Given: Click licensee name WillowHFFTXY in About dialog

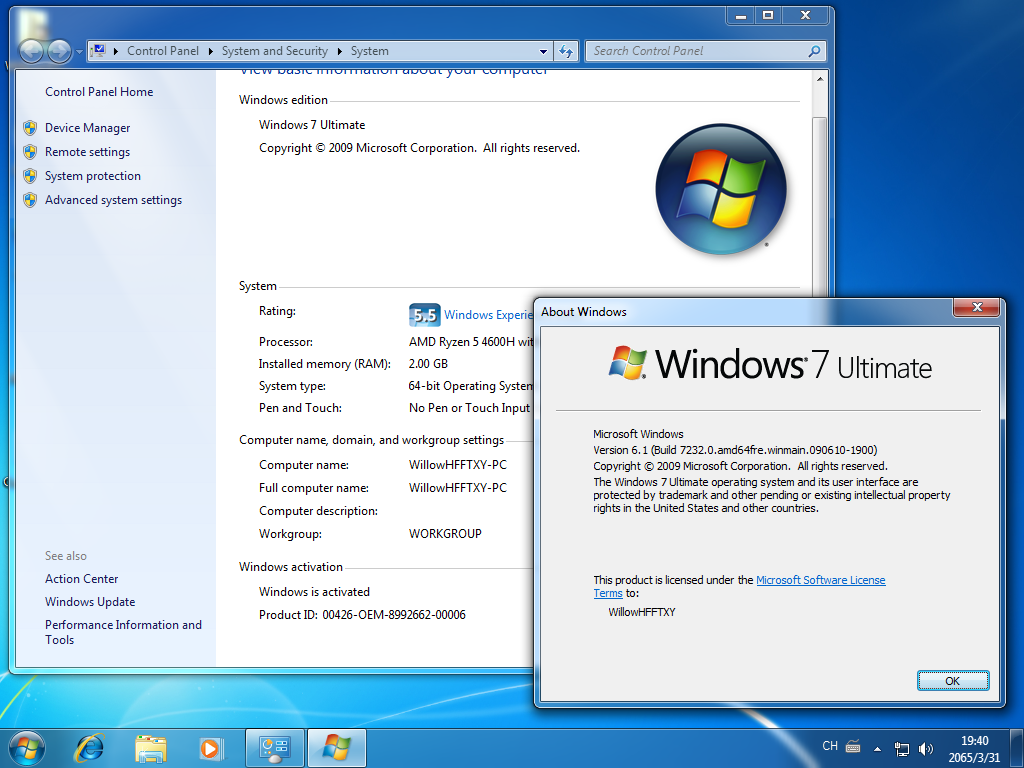Looking at the screenshot, I should click(x=642, y=612).
